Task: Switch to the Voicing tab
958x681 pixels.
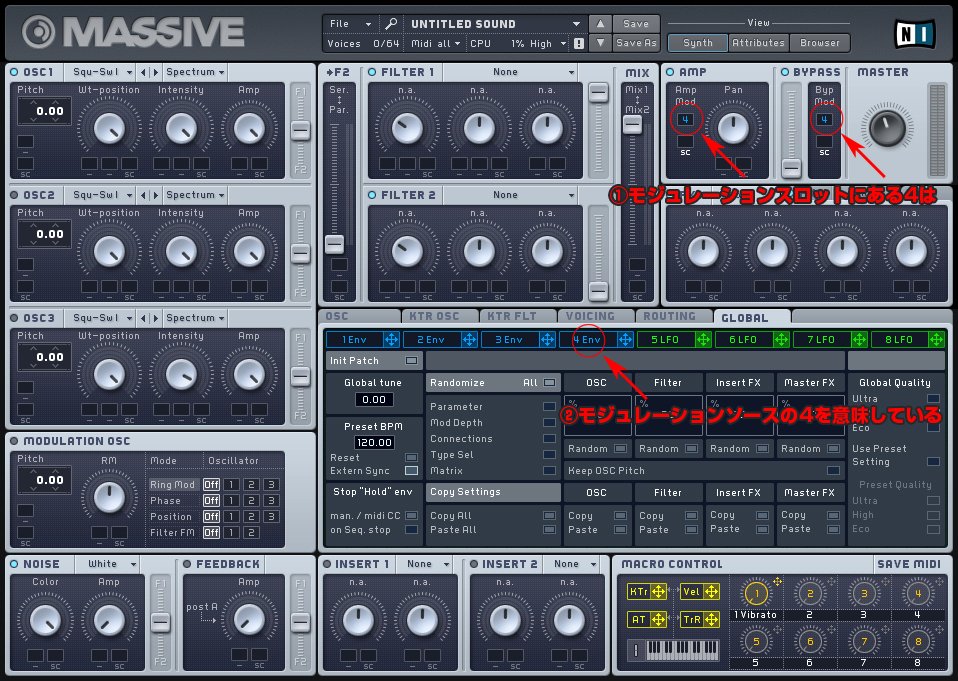Action: point(596,316)
